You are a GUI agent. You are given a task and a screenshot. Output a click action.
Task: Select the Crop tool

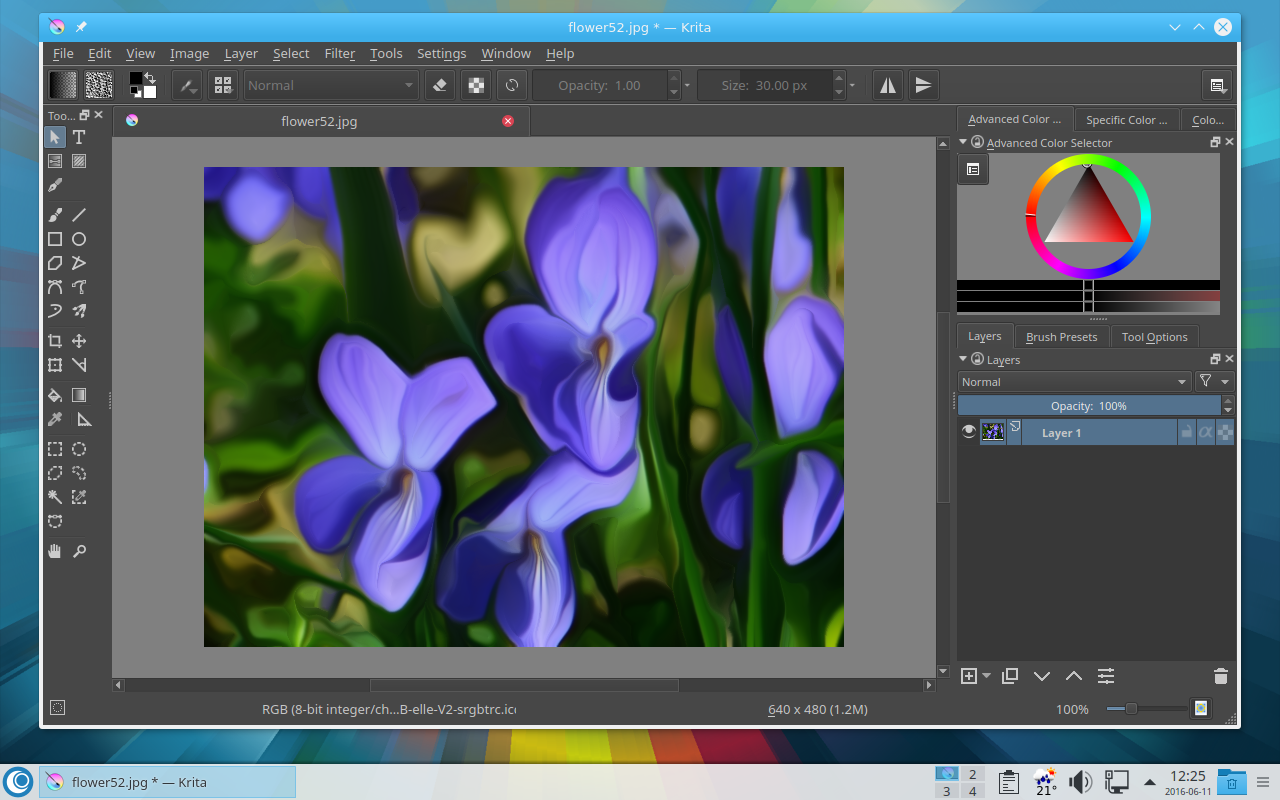click(x=55, y=341)
